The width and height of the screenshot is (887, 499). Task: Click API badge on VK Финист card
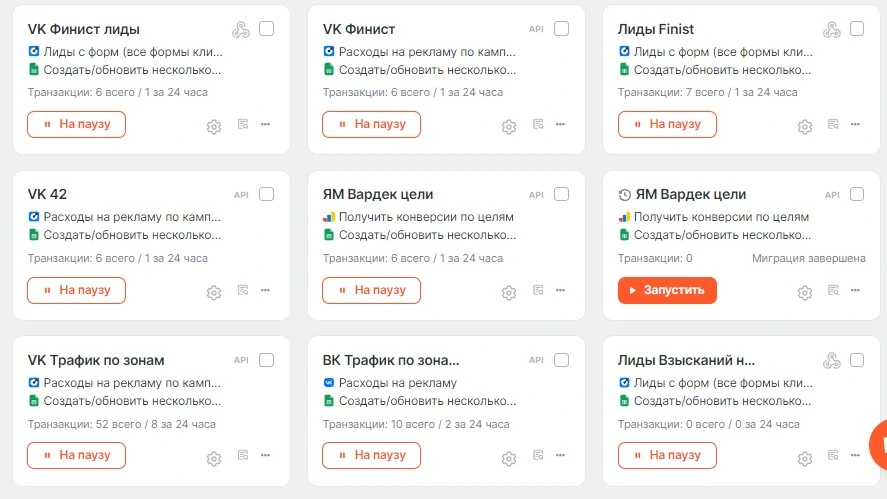[536, 29]
